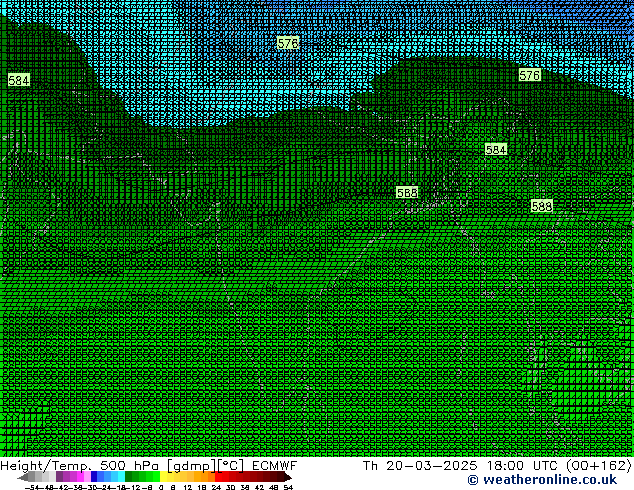Click the gray arrow at legend's cold end
Image resolution: width=634 pixels, height=490 pixels.
click(x=23, y=477)
